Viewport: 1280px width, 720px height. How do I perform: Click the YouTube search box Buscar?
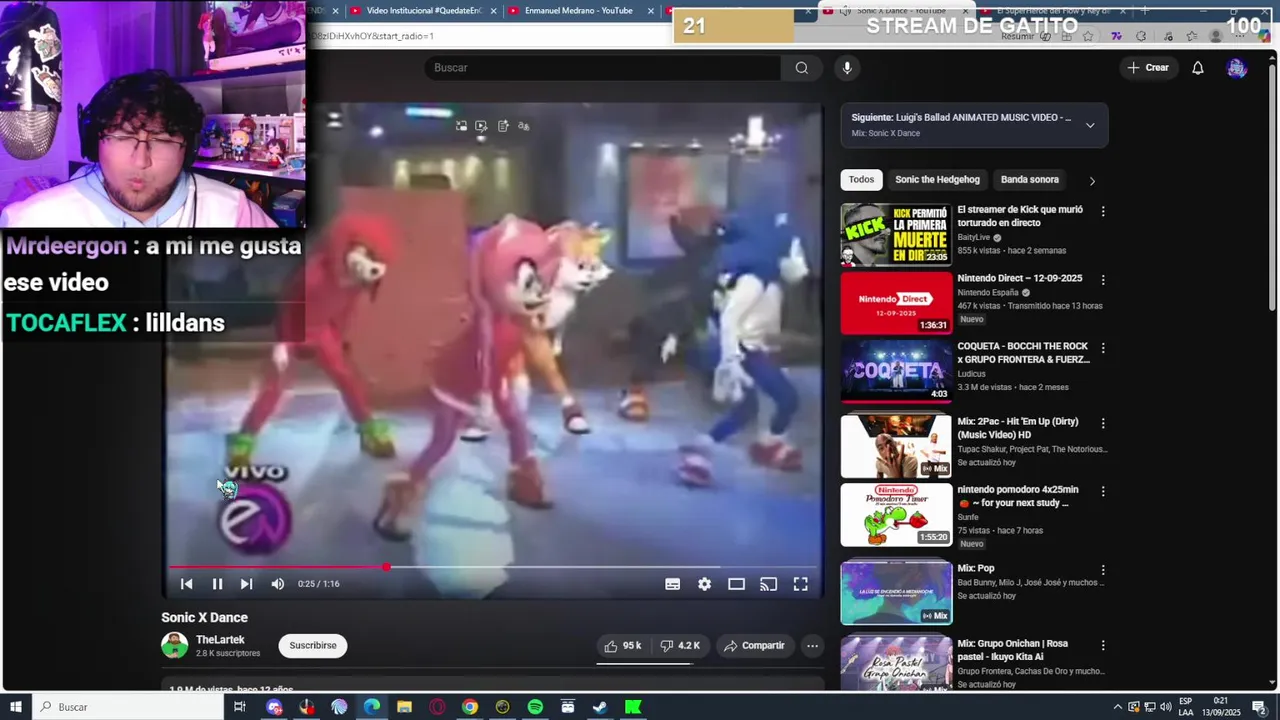click(x=603, y=68)
